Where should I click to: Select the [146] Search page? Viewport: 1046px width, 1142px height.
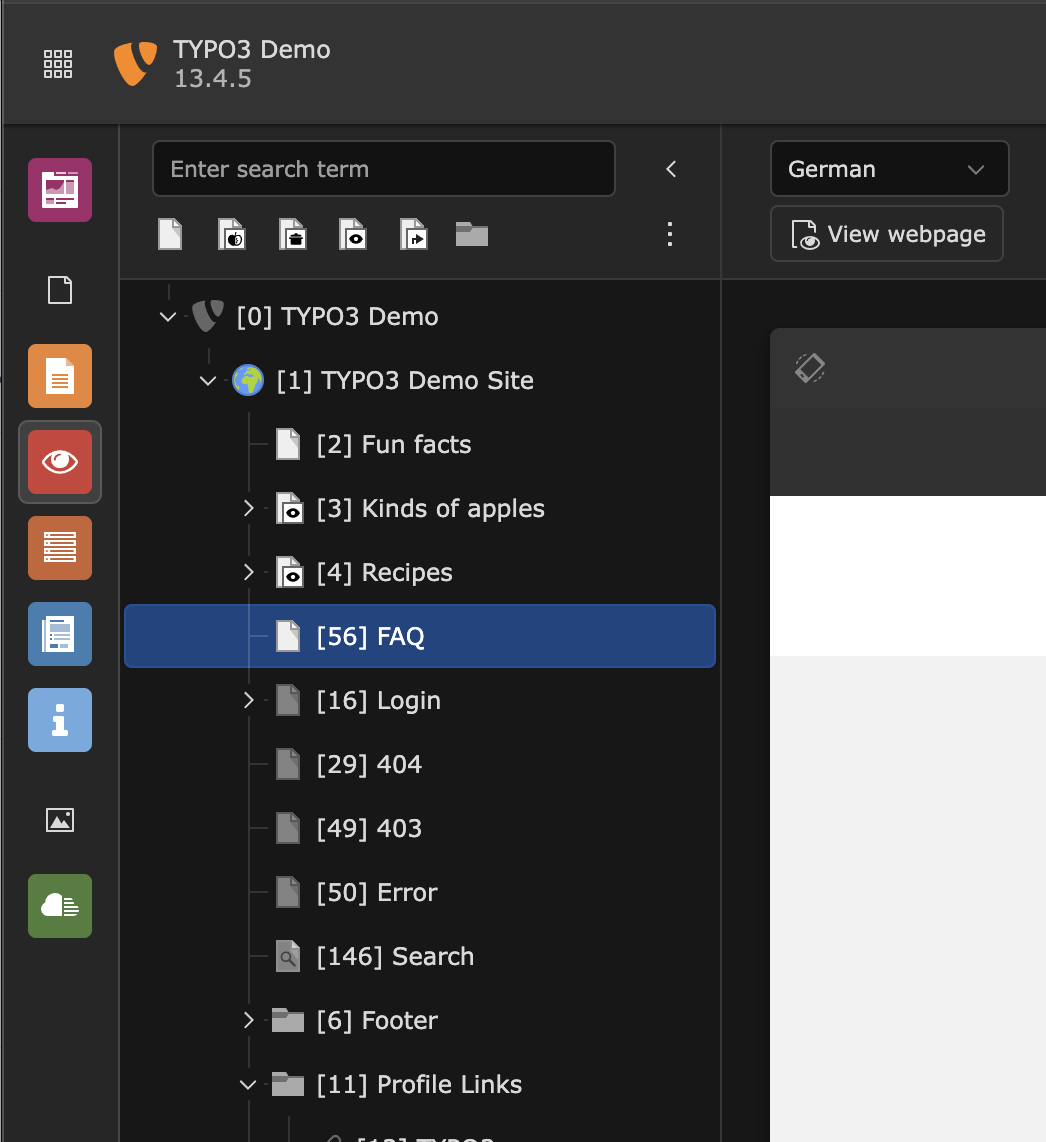396,956
